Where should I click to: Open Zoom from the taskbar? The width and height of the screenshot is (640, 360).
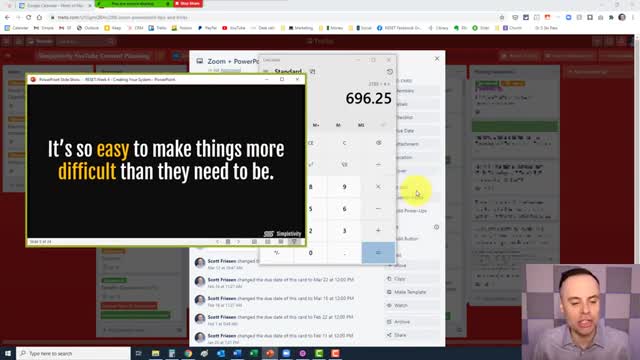286,353
